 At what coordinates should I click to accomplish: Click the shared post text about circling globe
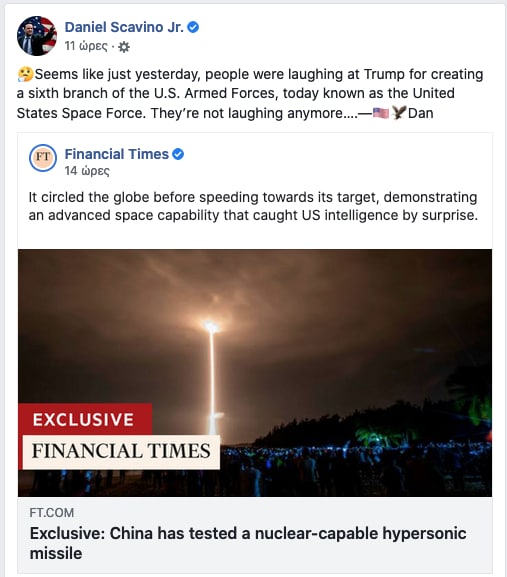[253, 206]
